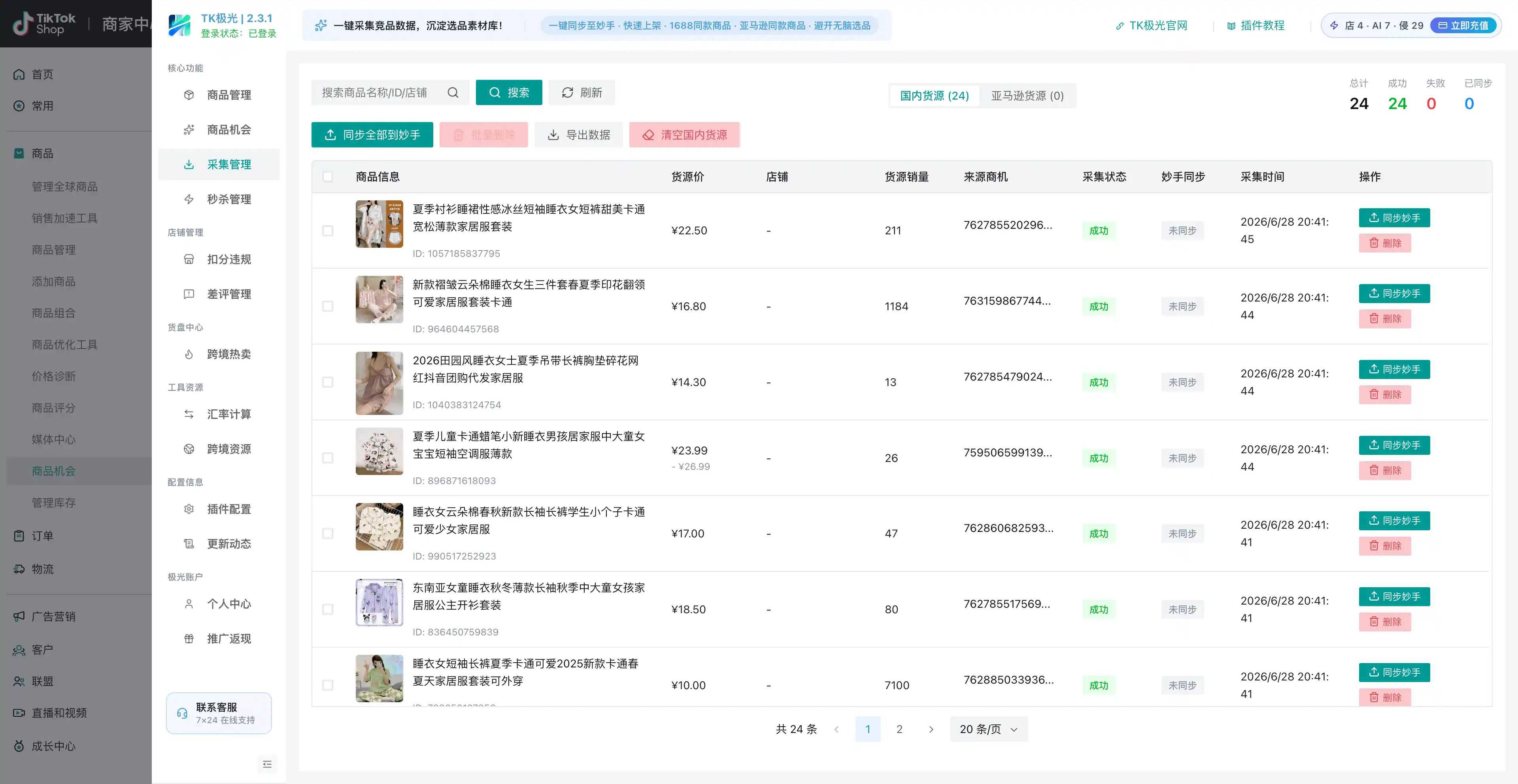Check row 夏季衬衫睡裙性感冰丝
Screen dimensions: 1518x784
tap(328, 230)
